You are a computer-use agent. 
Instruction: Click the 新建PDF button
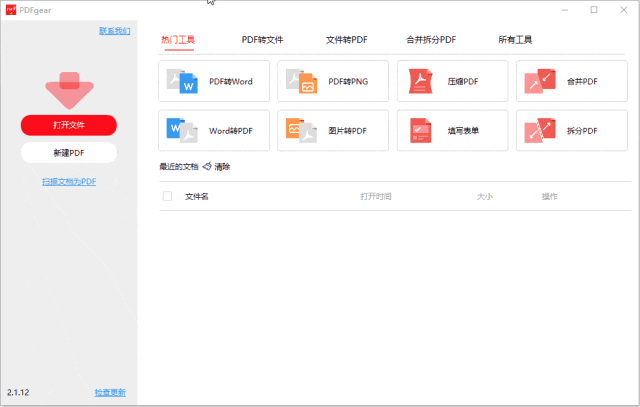(69, 152)
